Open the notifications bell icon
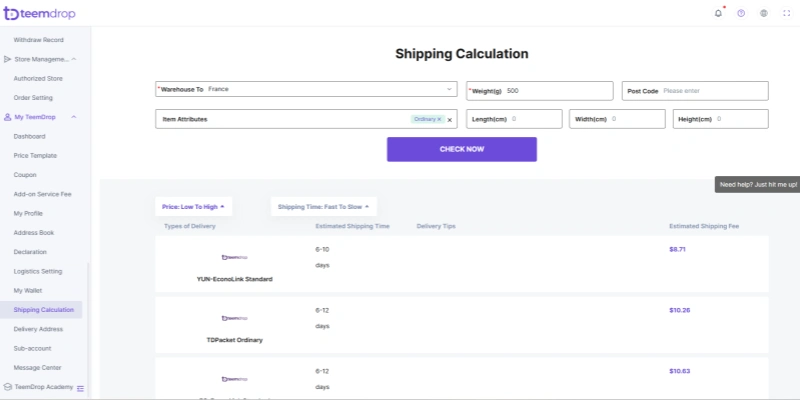The image size is (800, 400). click(x=718, y=13)
